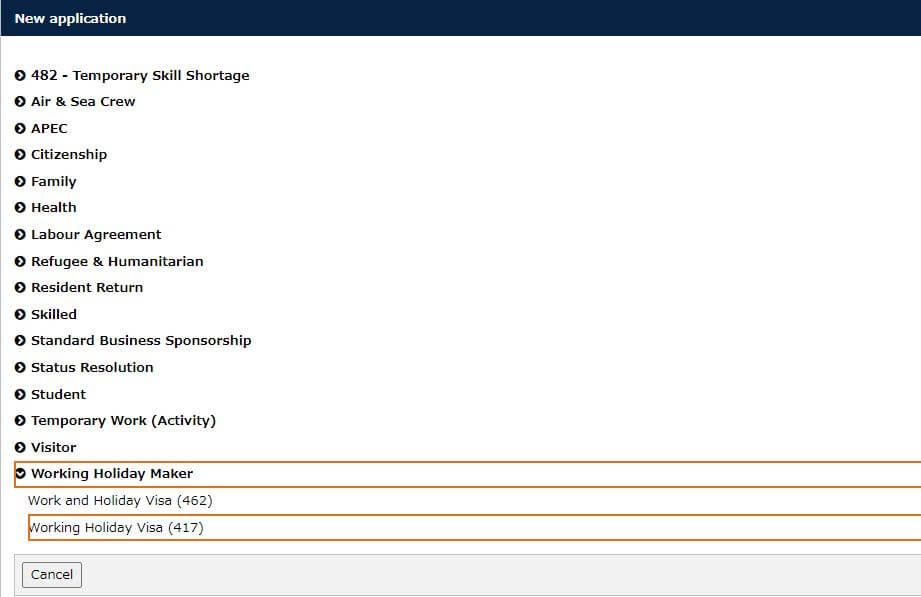This screenshot has height=597, width=921.
Task: Open Standard Business Sponsorship category
Action: pyautogui.click(x=141, y=341)
